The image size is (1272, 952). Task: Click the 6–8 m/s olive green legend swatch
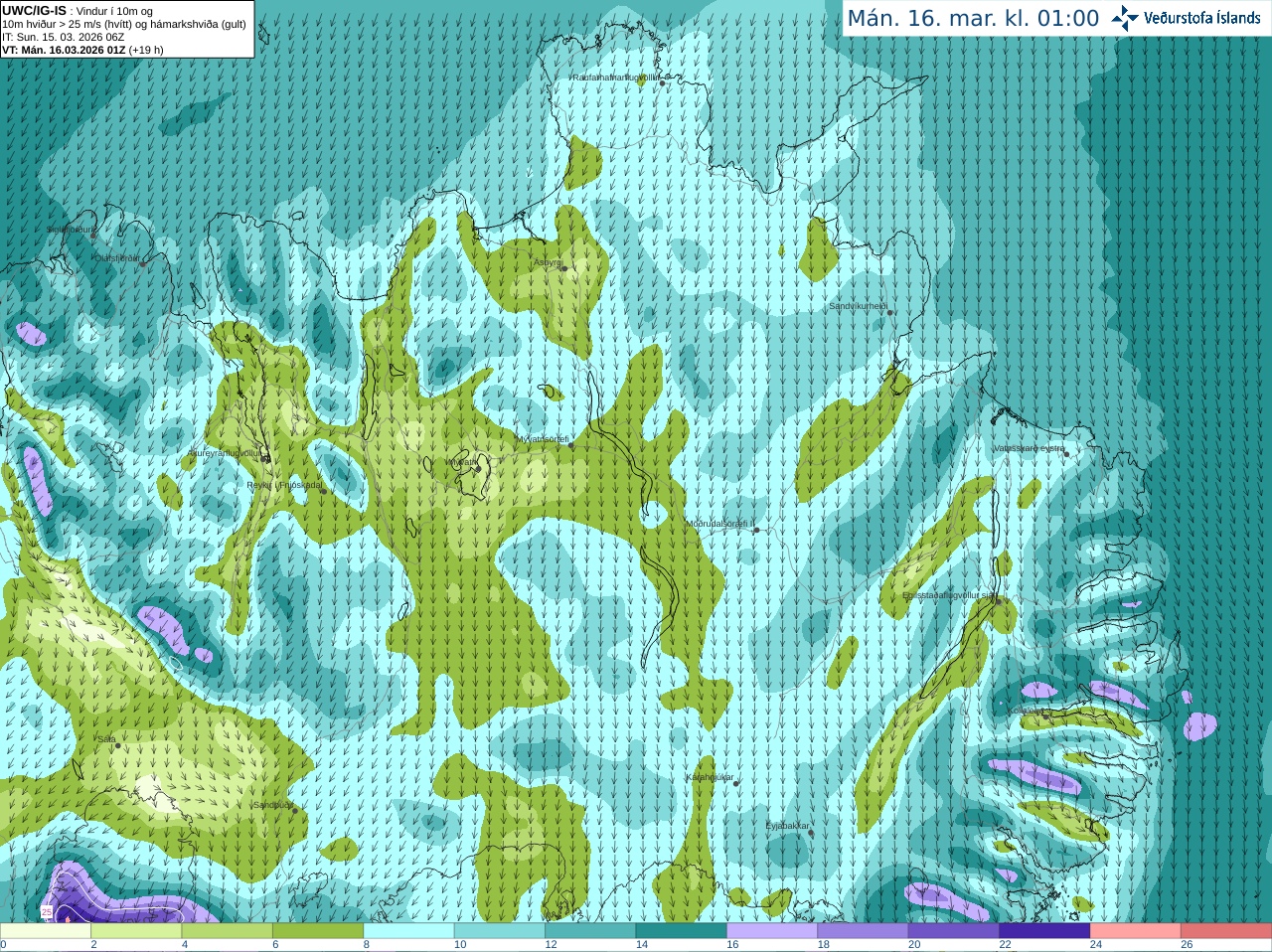(318, 930)
